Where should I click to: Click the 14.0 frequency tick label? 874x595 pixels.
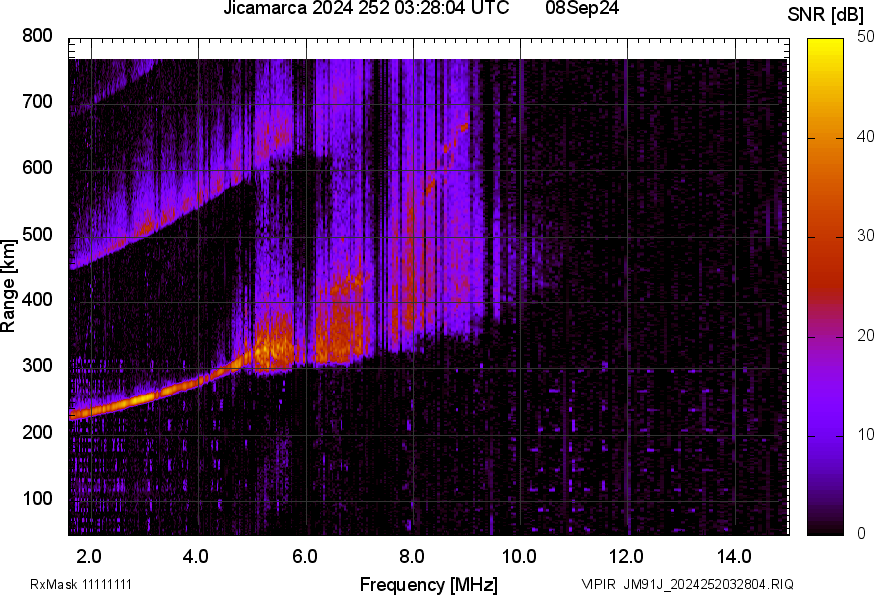(x=734, y=555)
